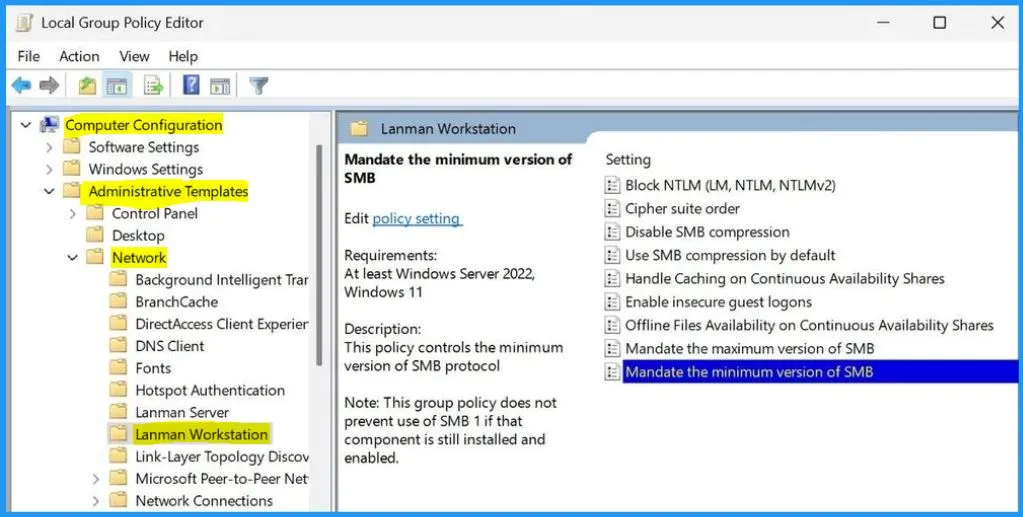The height and width of the screenshot is (517, 1023).
Task: Select Background Intelligent Transfer tree item
Action: tap(222, 280)
